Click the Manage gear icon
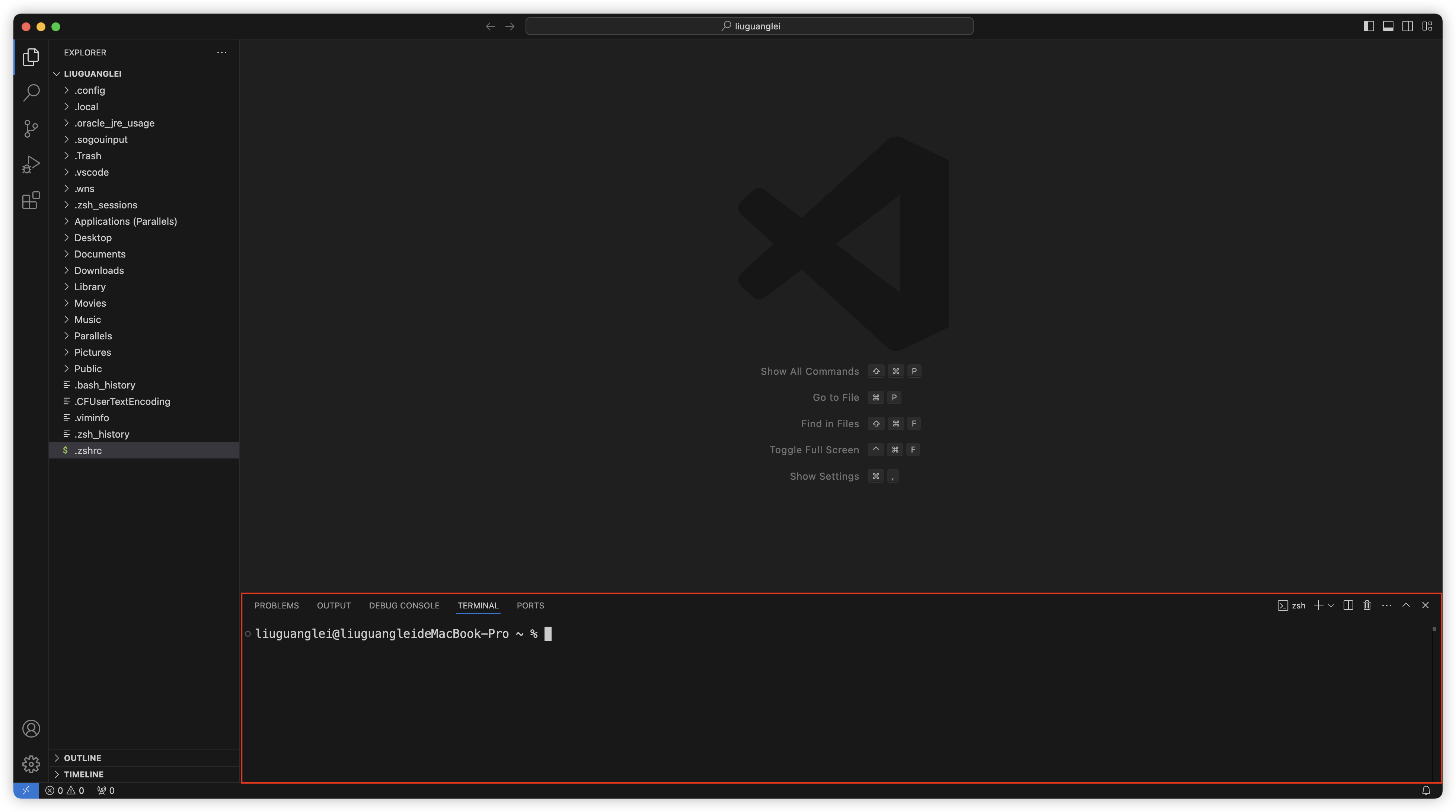Viewport: 1456px width, 812px height. pyautogui.click(x=31, y=764)
